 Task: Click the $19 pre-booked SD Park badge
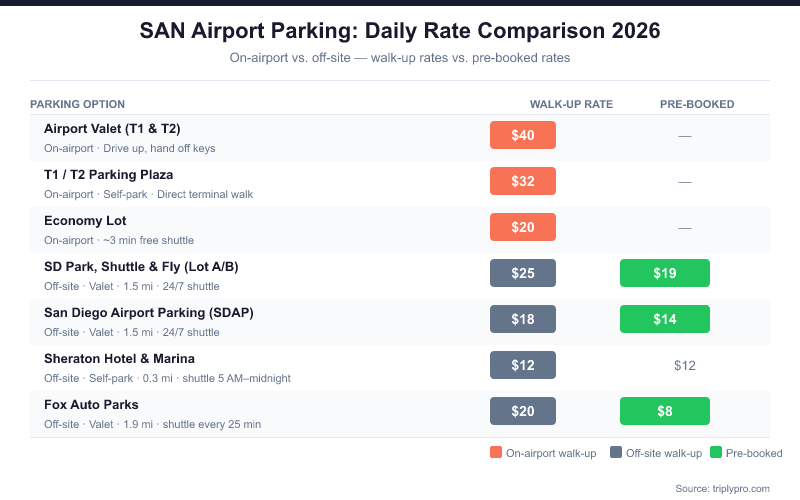[x=664, y=273]
